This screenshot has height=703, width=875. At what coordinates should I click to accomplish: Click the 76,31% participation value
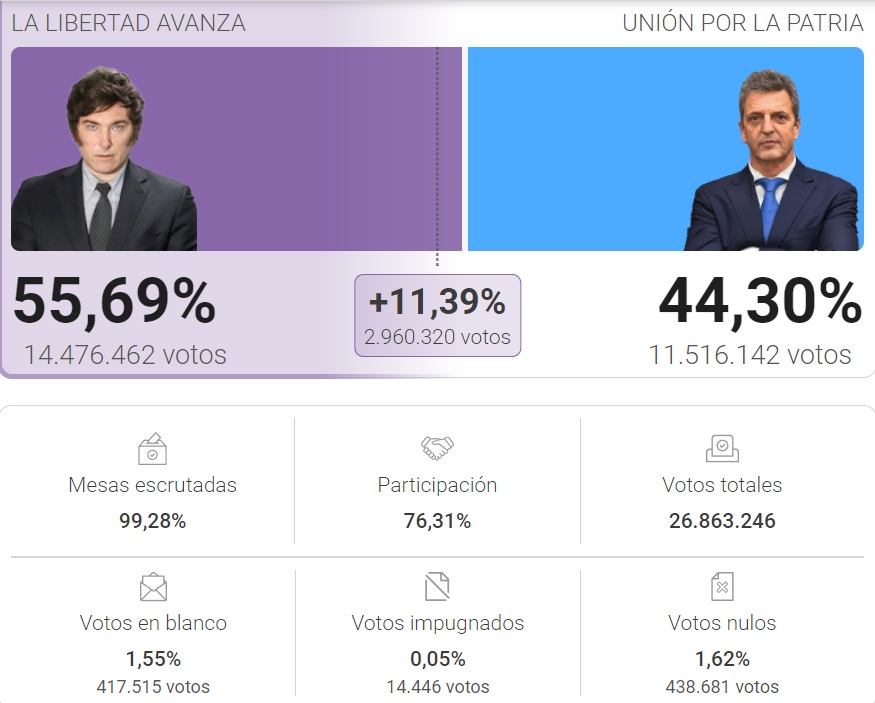pos(437,521)
